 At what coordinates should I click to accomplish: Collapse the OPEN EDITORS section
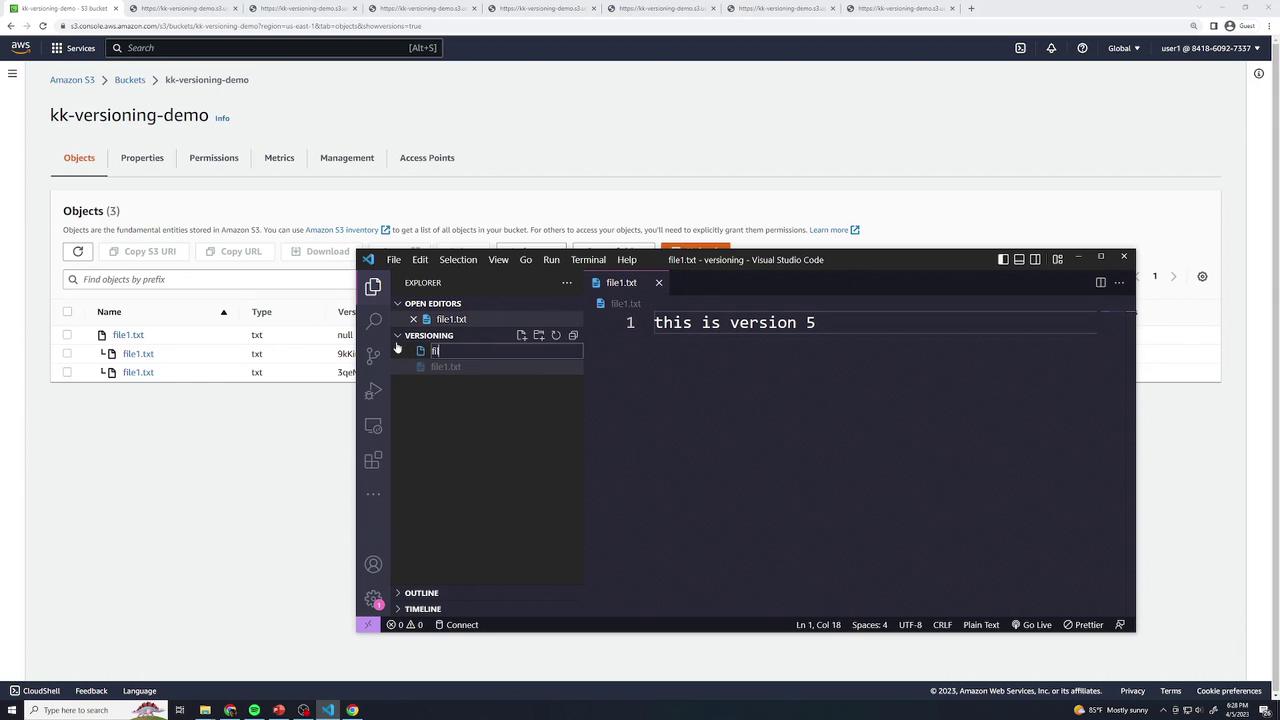pyautogui.click(x=428, y=303)
